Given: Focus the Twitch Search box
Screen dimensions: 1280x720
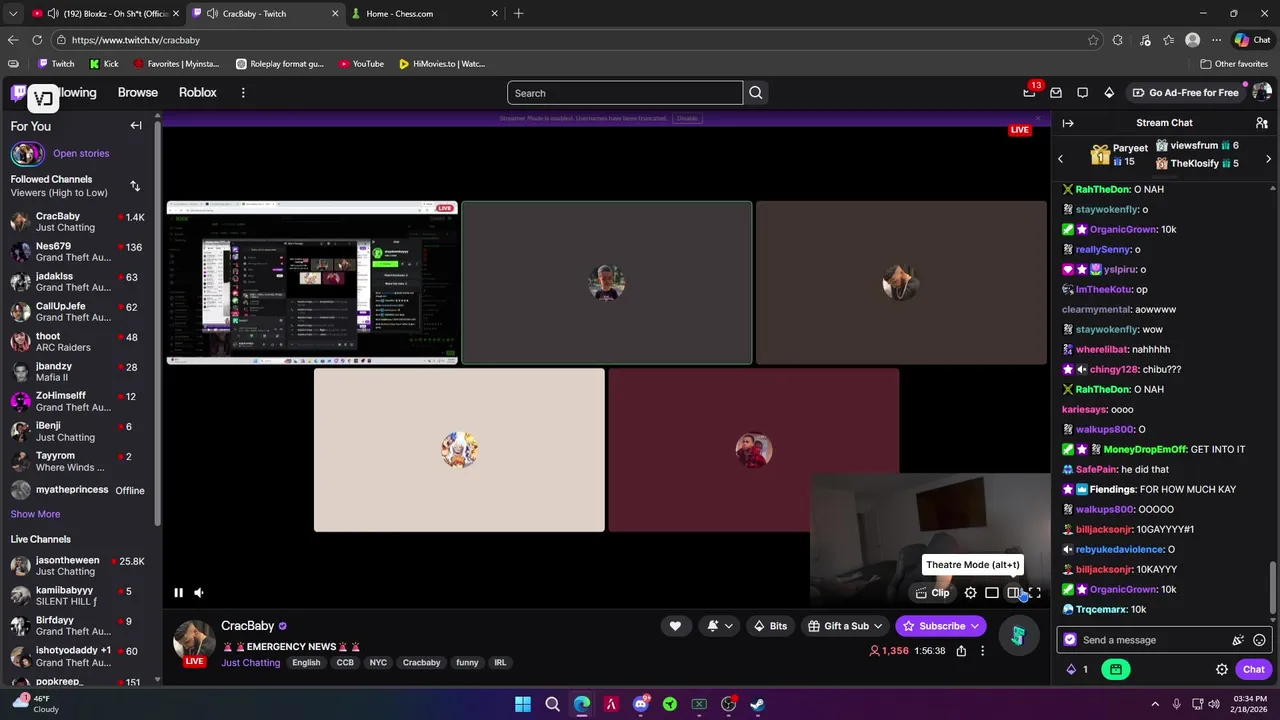Looking at the screenshot, I should click(625, 93).
